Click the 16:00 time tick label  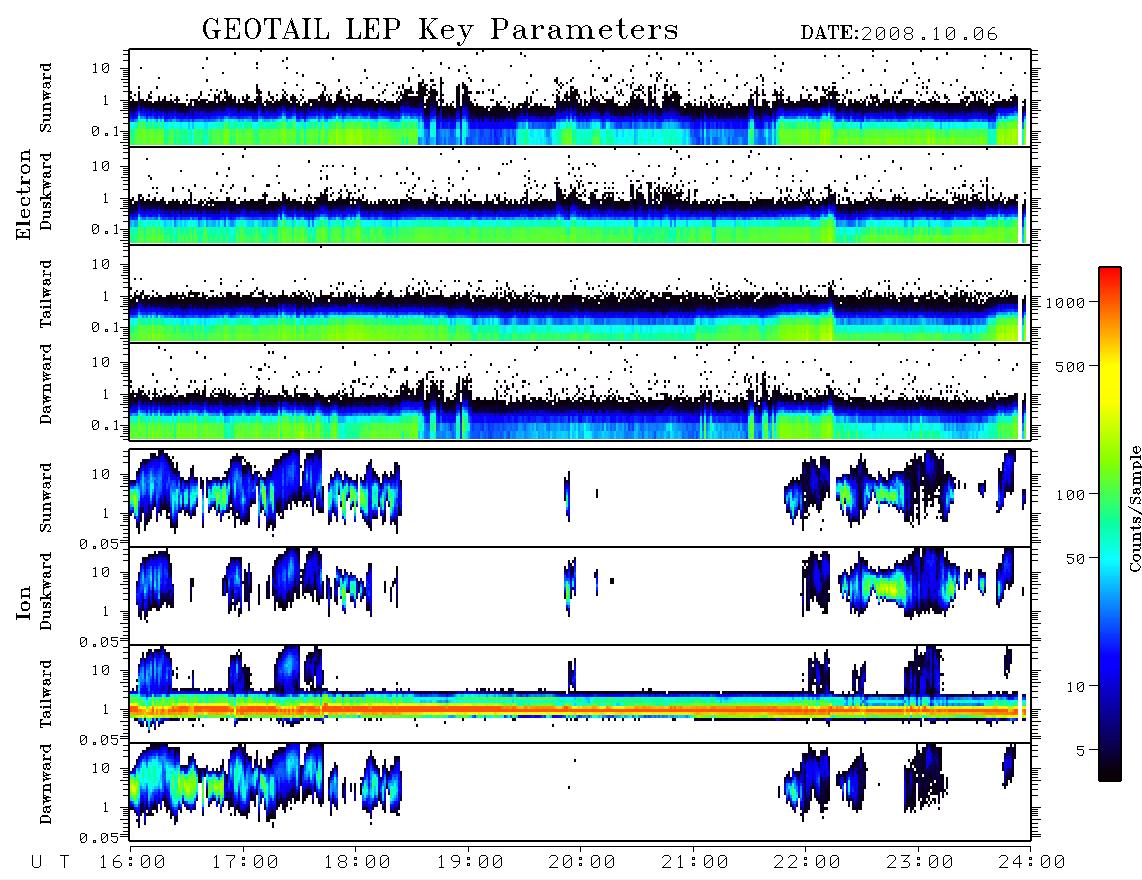pyautogui.click(x=133, y=862)
